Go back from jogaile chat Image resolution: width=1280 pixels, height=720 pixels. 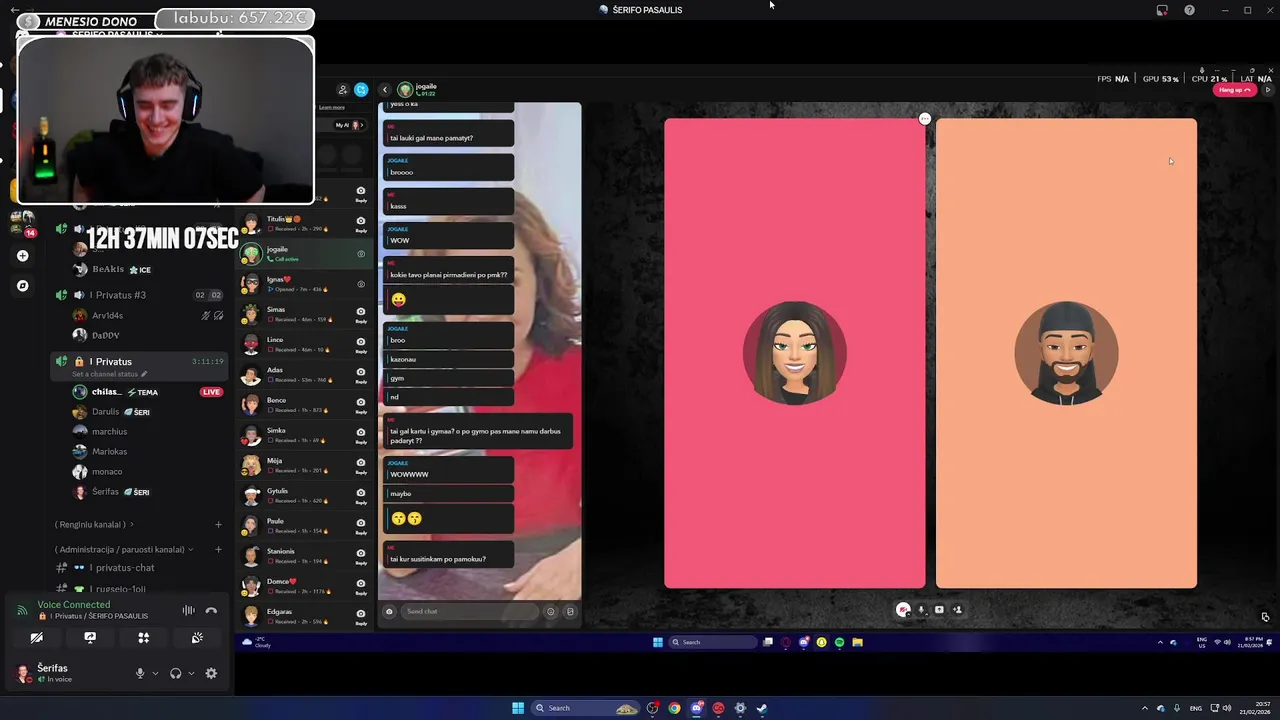point(385,90)
